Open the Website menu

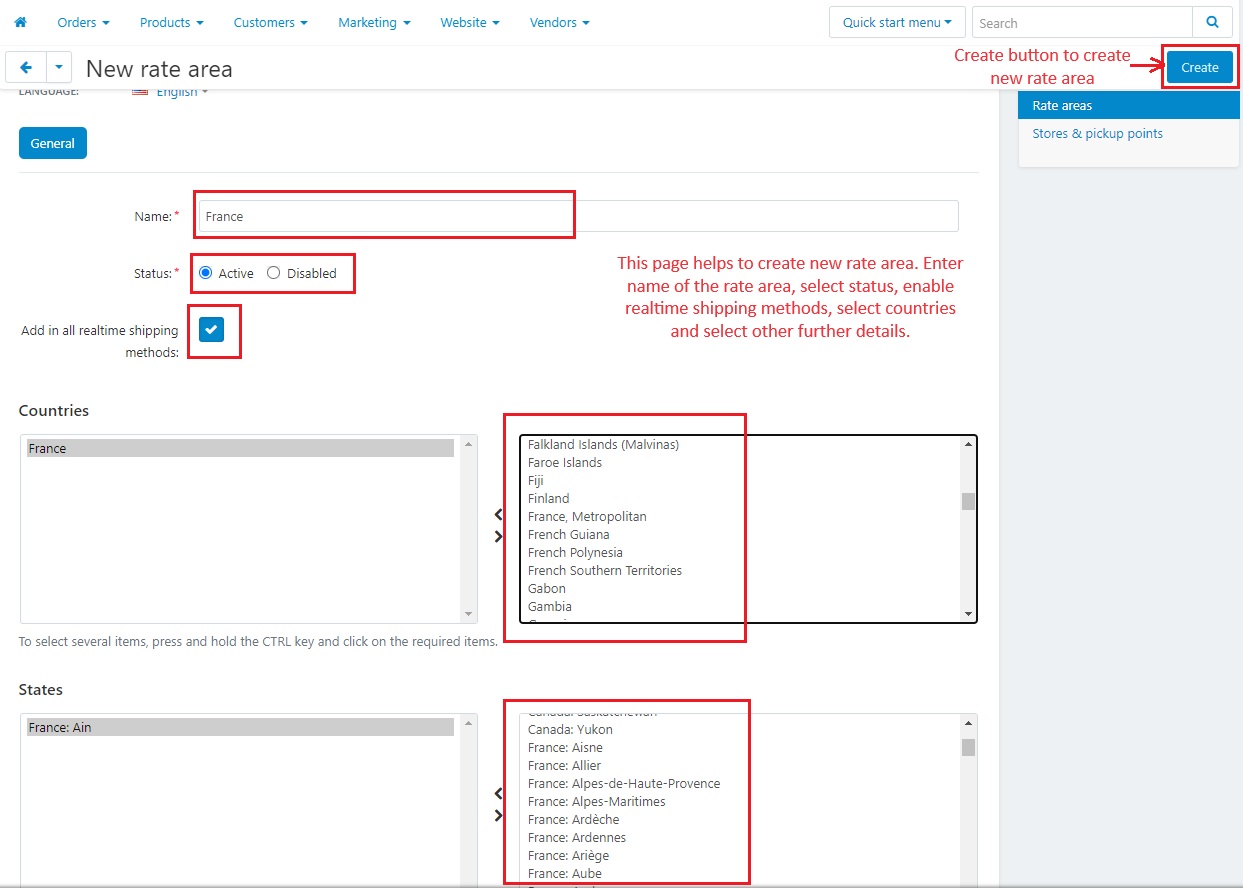tap(470, 22)
